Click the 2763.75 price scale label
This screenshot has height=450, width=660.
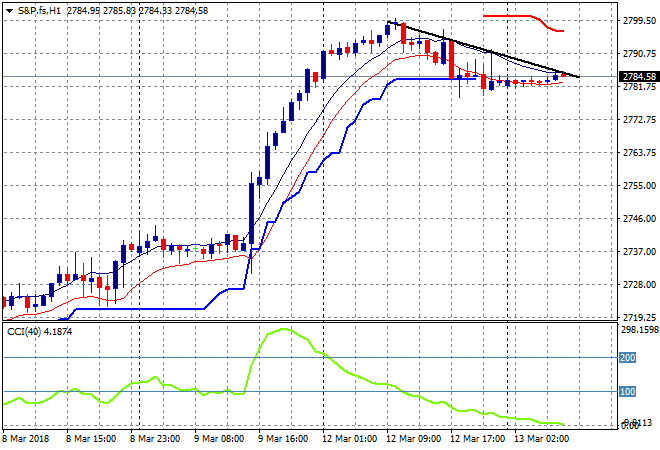[637, 152]
